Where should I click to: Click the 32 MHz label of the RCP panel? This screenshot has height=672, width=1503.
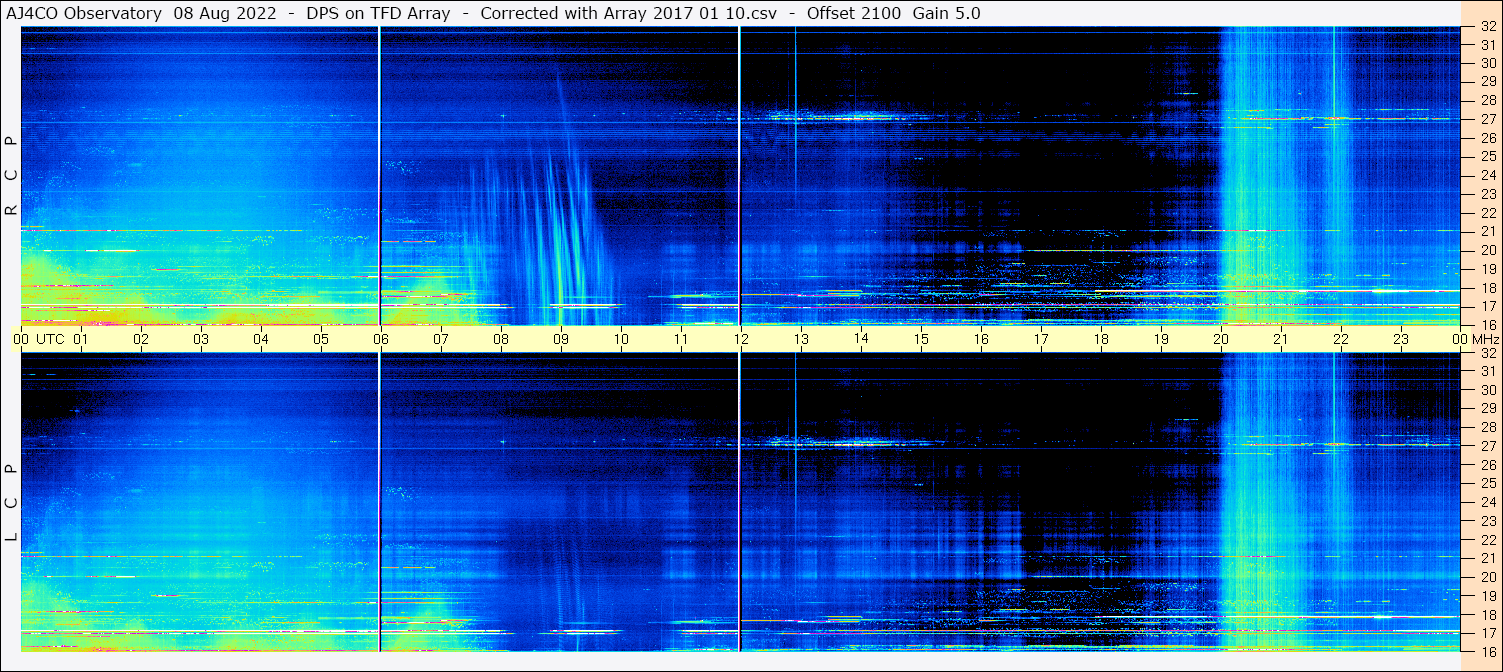(1487, 26)
